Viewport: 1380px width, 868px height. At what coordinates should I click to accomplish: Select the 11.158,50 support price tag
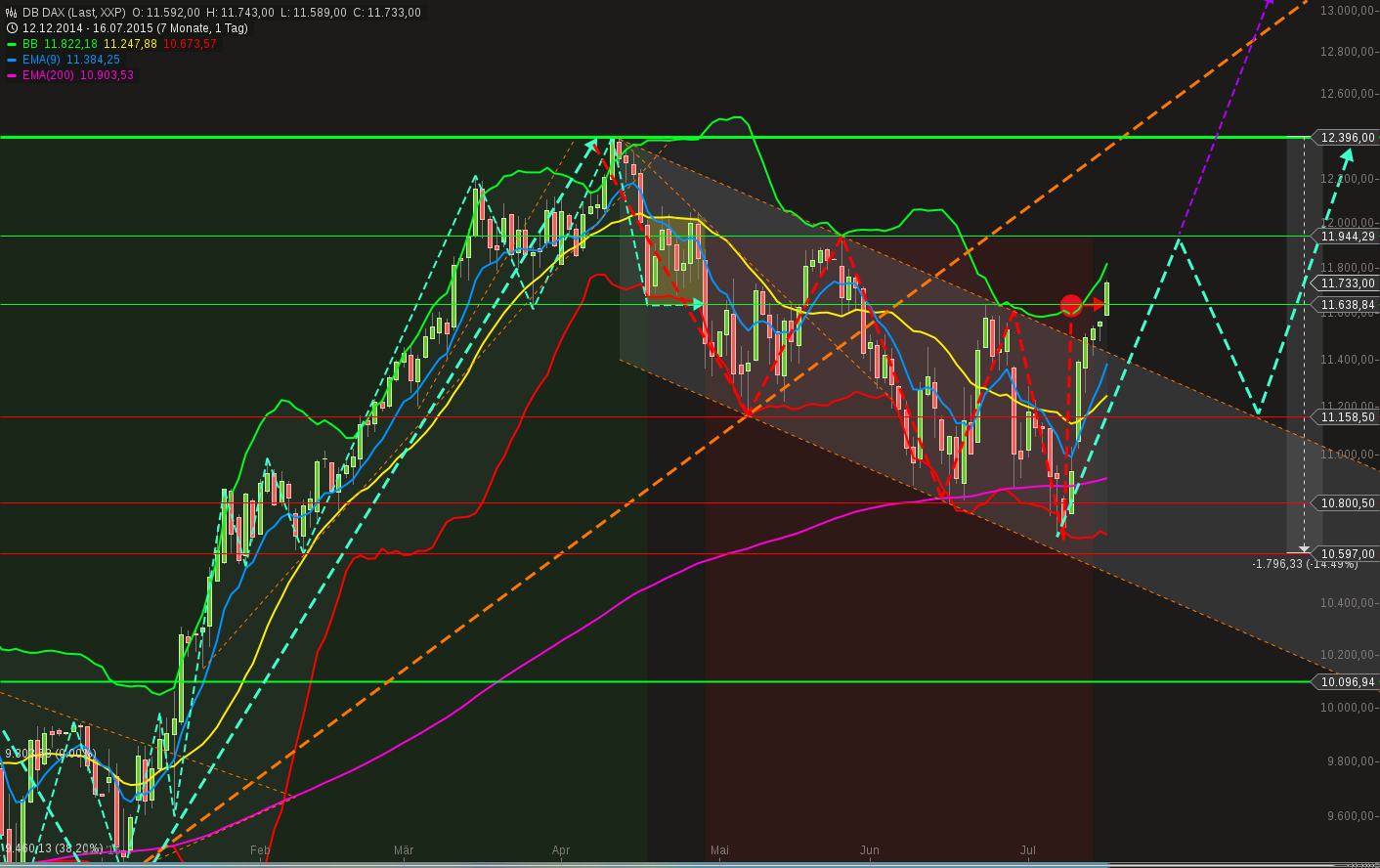click(1346, 417)
